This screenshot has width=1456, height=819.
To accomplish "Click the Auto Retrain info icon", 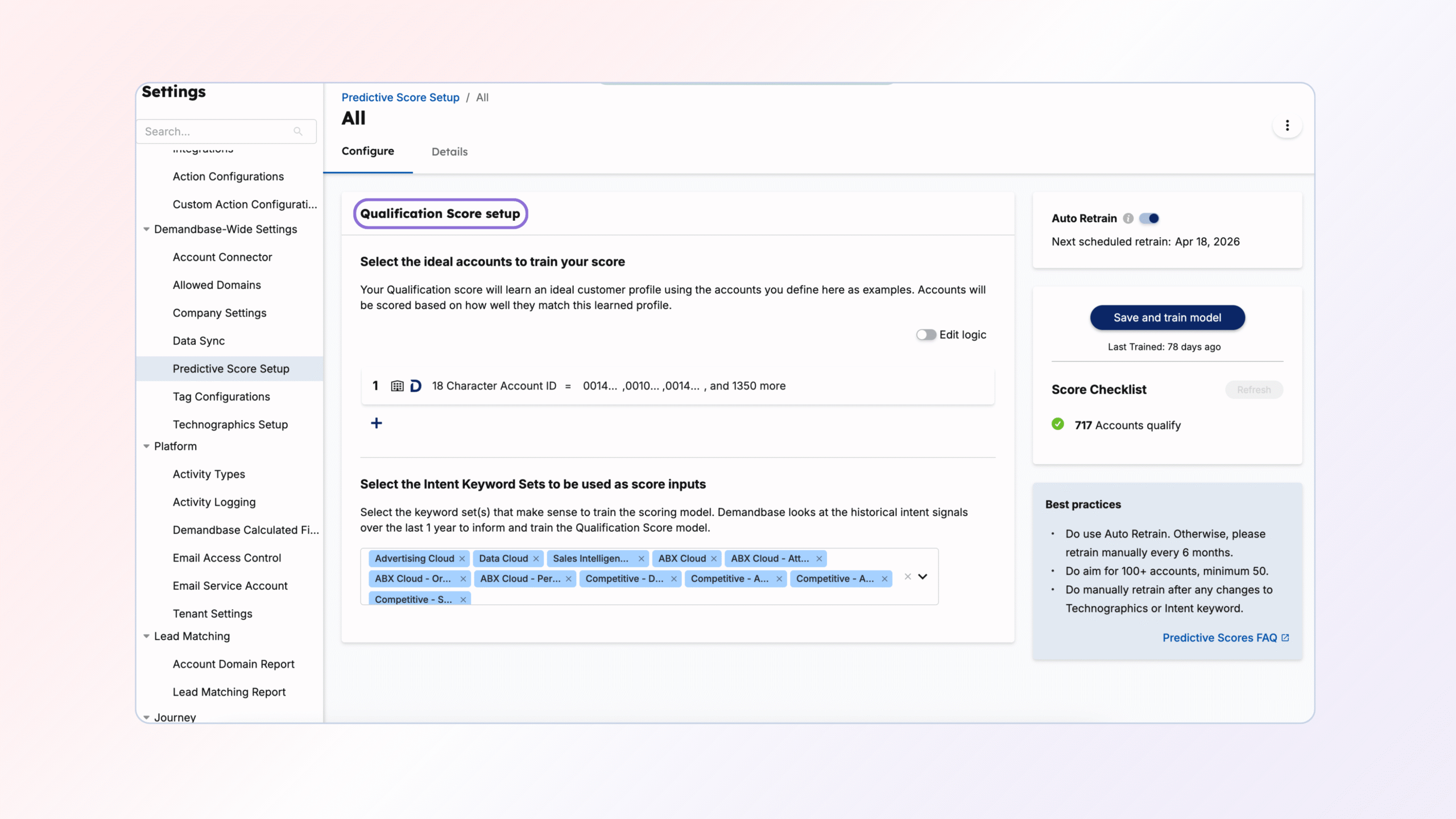I will 1128,218.
